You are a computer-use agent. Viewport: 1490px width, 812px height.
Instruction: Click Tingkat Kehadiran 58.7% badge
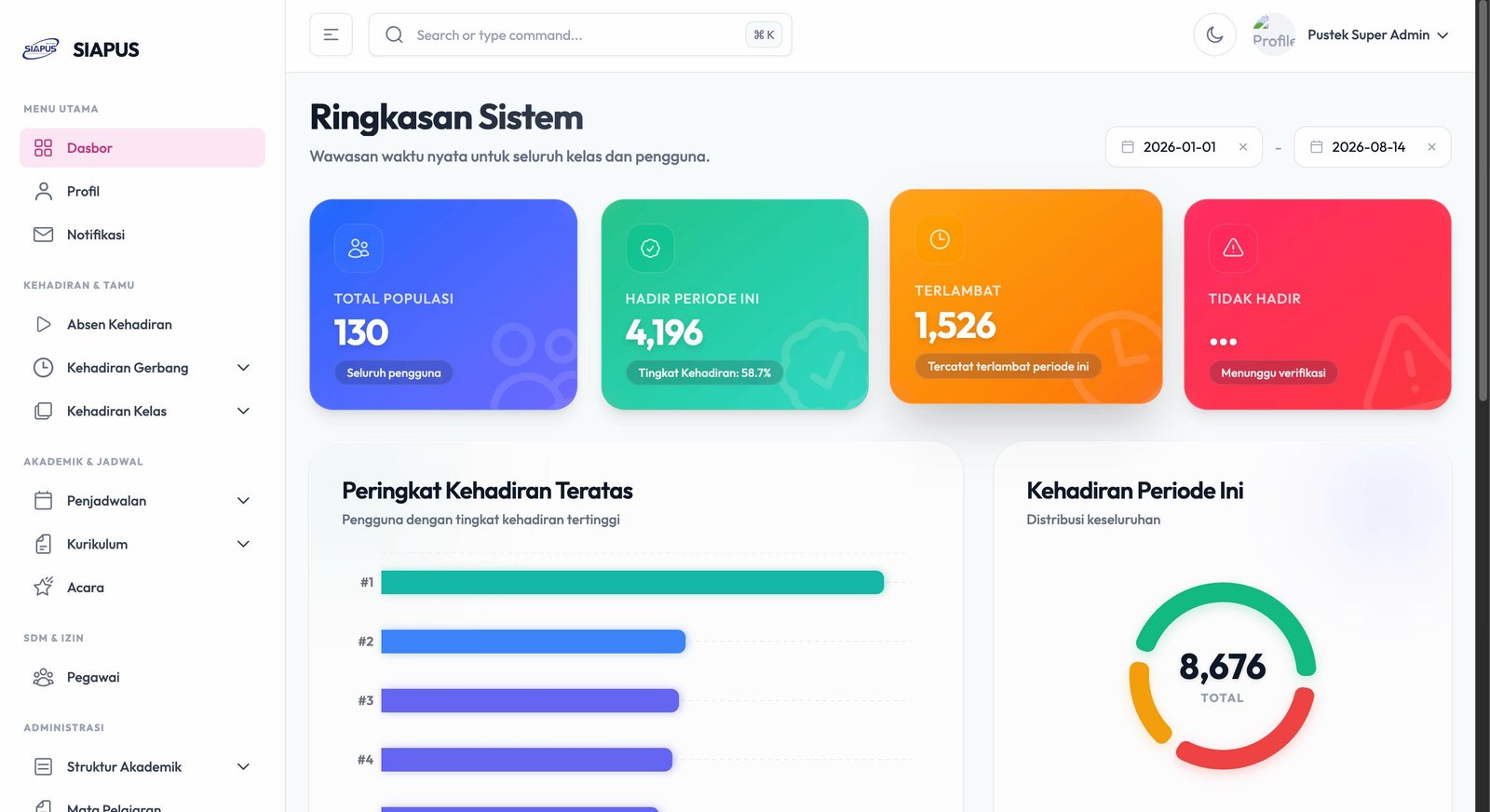pyautogui.click(x=704, y=372)
